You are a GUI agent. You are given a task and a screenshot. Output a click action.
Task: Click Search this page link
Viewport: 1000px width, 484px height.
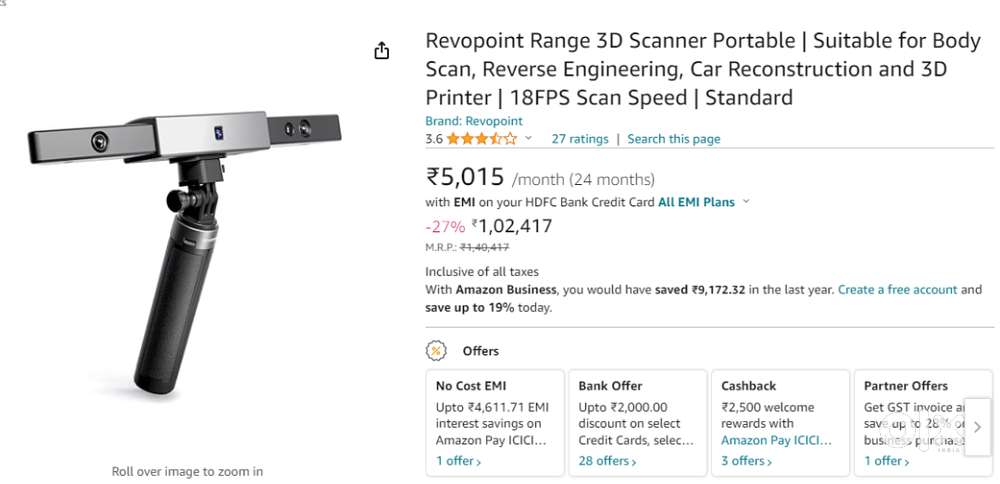(x=673, y=139)
